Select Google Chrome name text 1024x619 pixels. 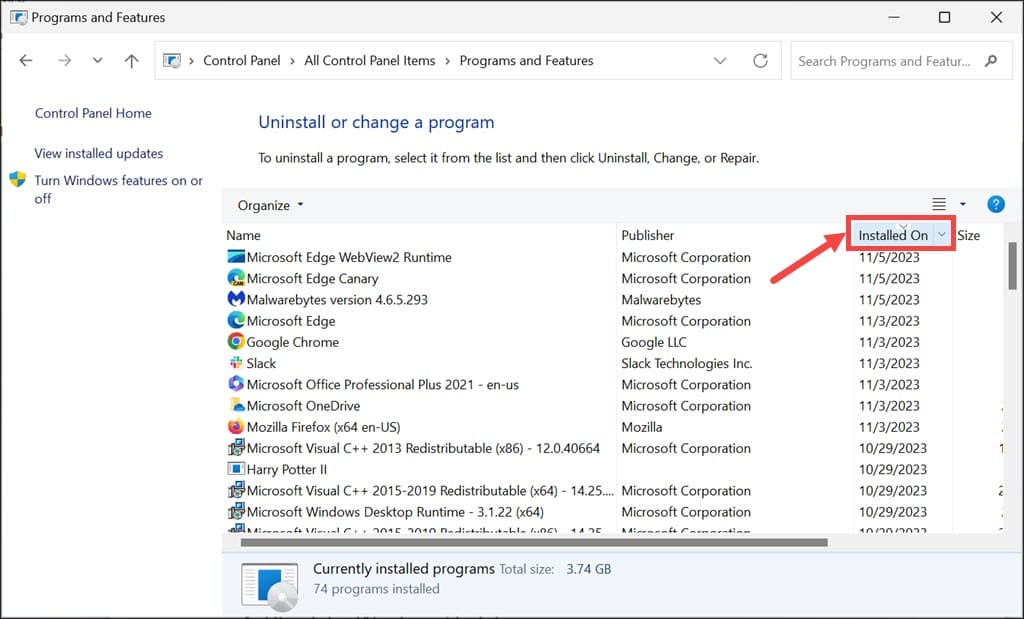tap(293, 342)
